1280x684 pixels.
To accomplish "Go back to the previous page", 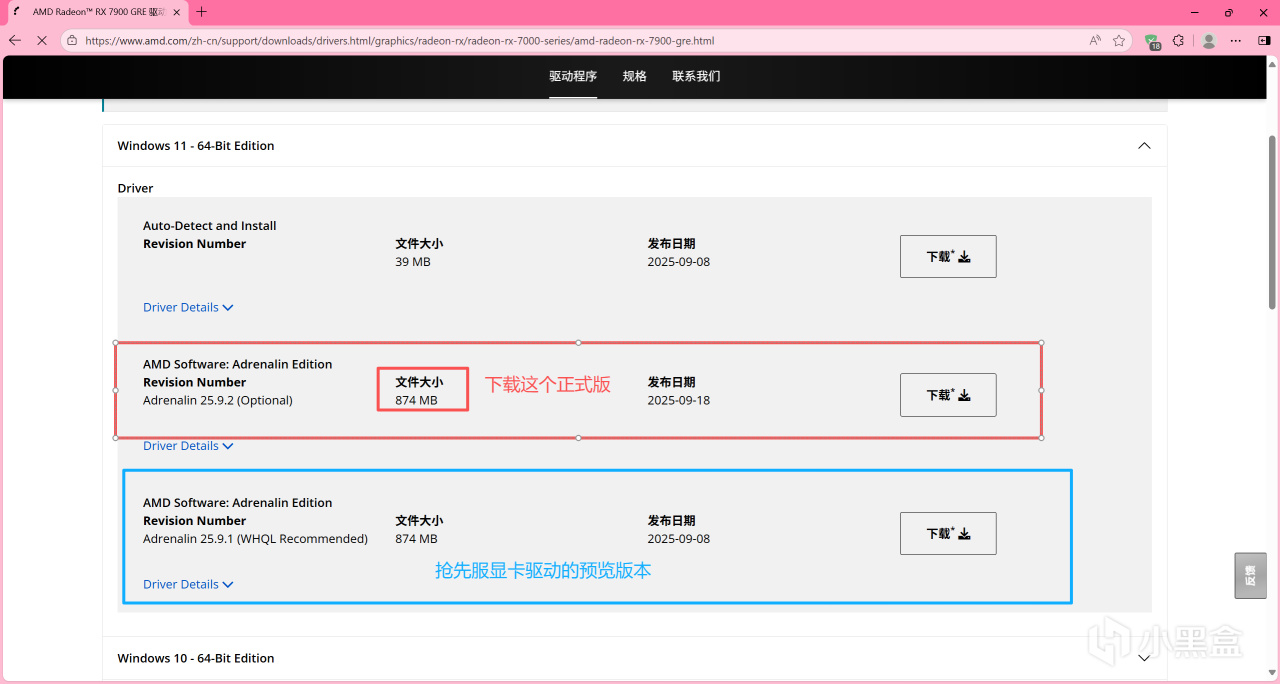I will [x=15, y=41].
